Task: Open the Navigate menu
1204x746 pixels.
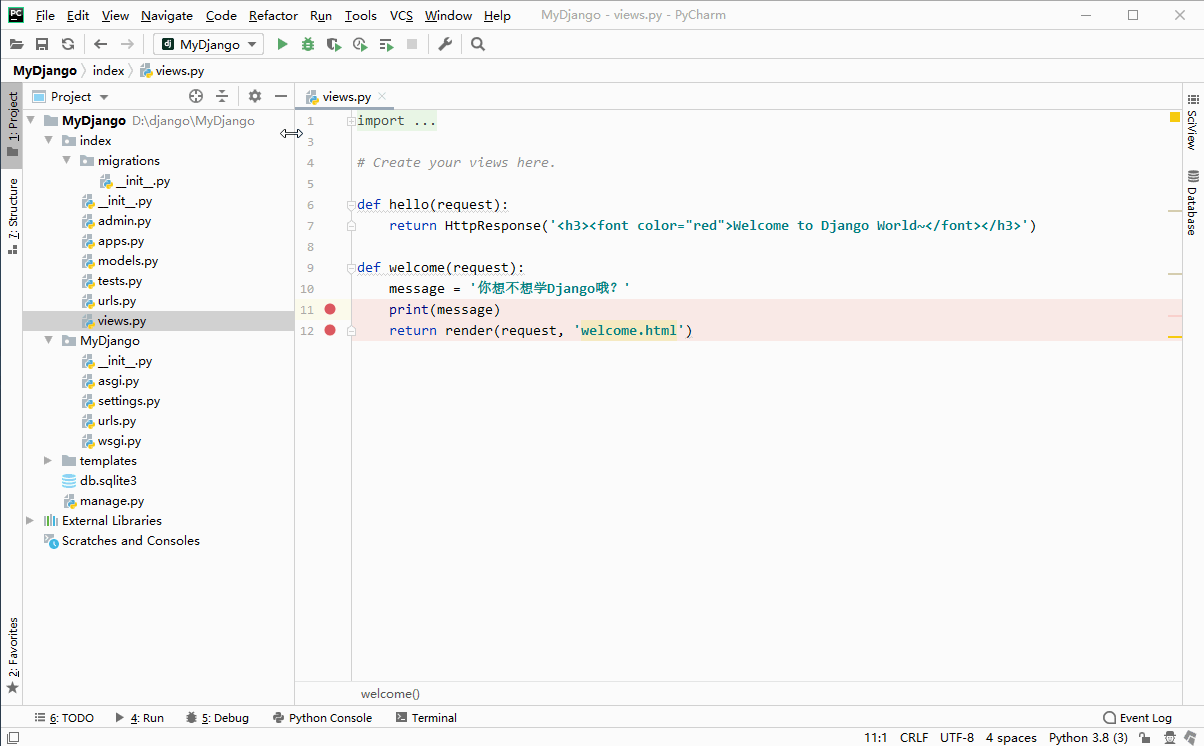Action: [x=167, y=15]
